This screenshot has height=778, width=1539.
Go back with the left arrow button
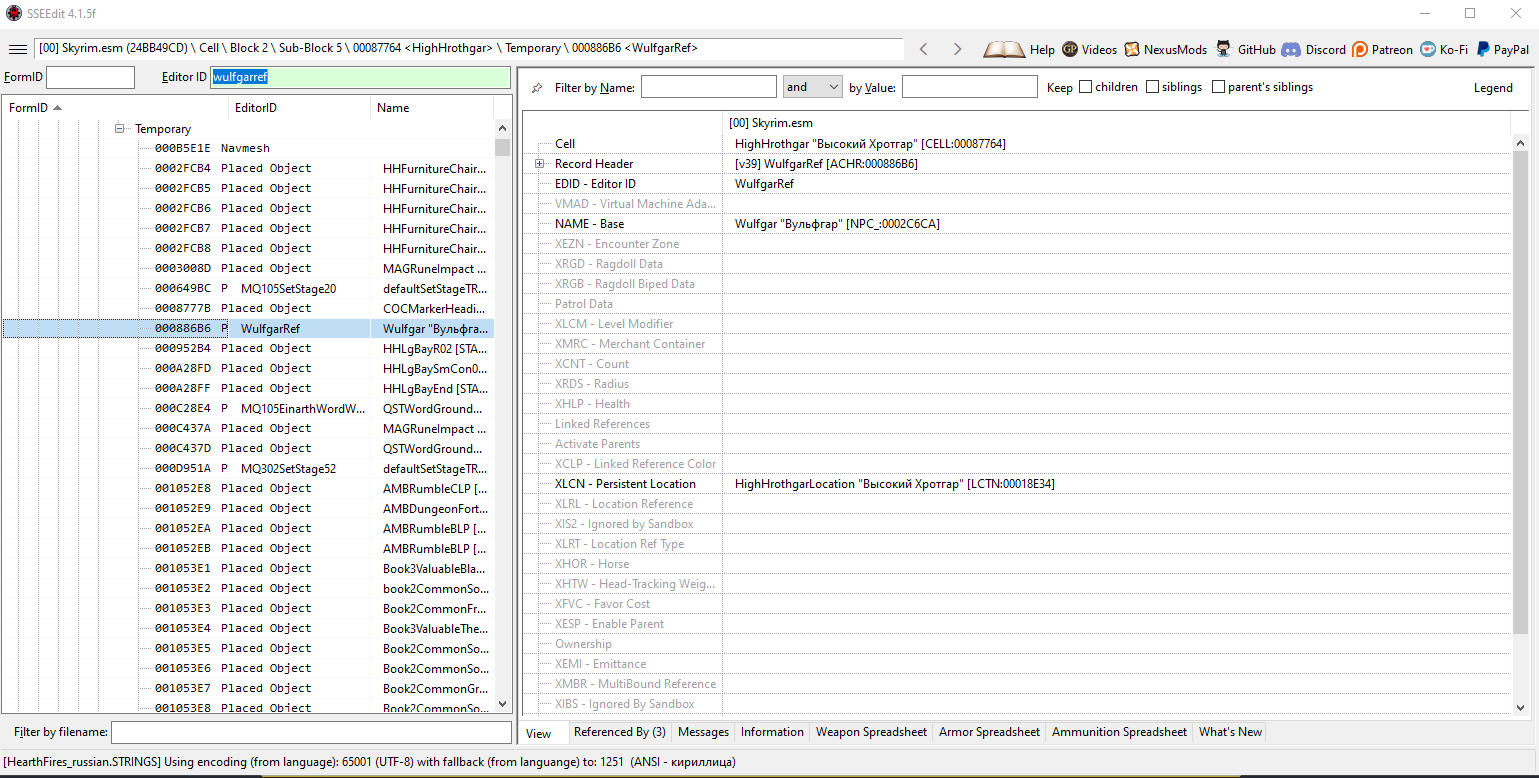[x=924, y=49]
